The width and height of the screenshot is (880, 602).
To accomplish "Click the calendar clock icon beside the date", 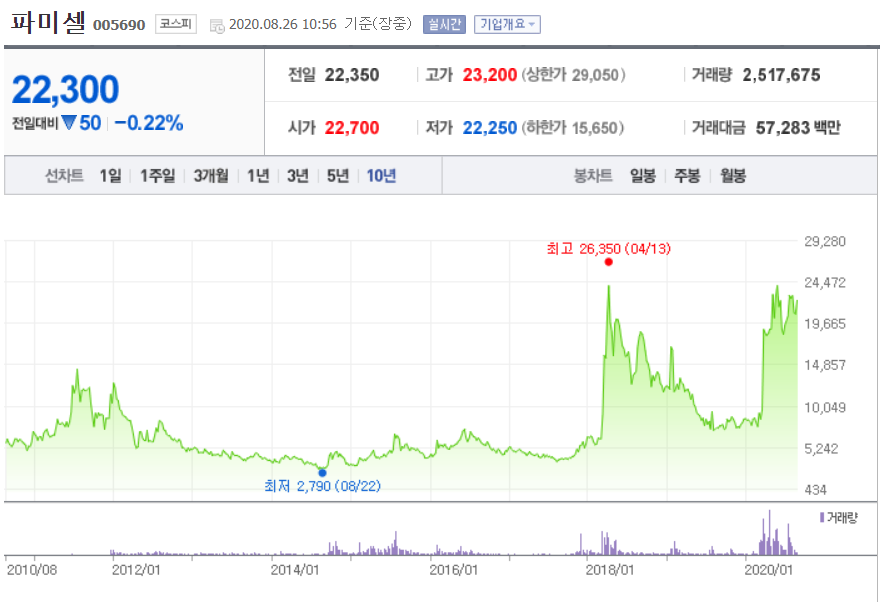I will tap(217, 26).
